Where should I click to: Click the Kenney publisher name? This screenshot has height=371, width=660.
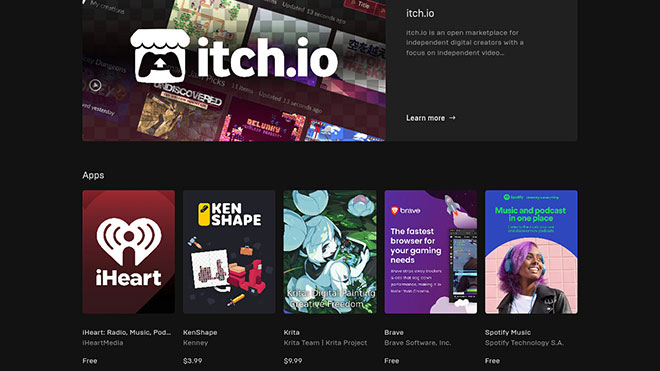[195, 343]
